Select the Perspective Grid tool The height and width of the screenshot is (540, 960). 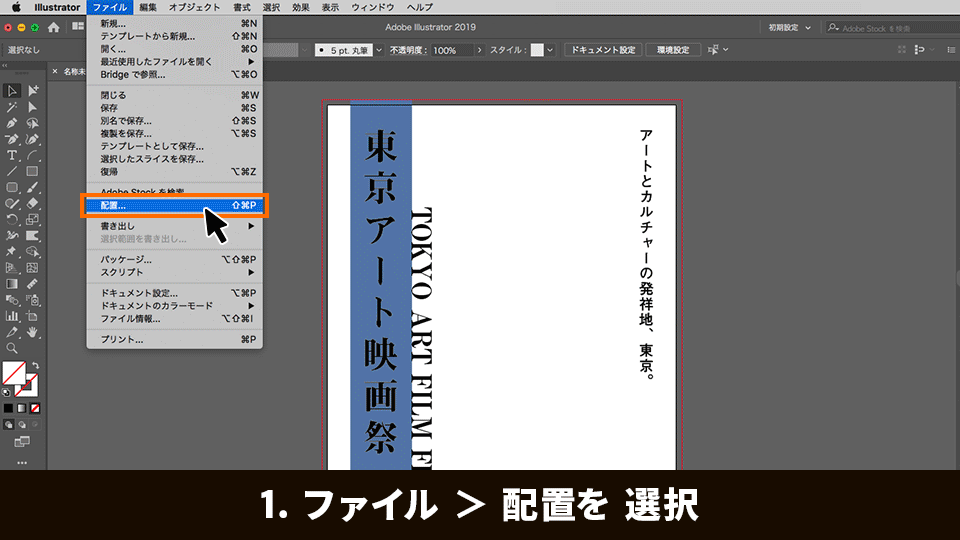coord(12,268)
